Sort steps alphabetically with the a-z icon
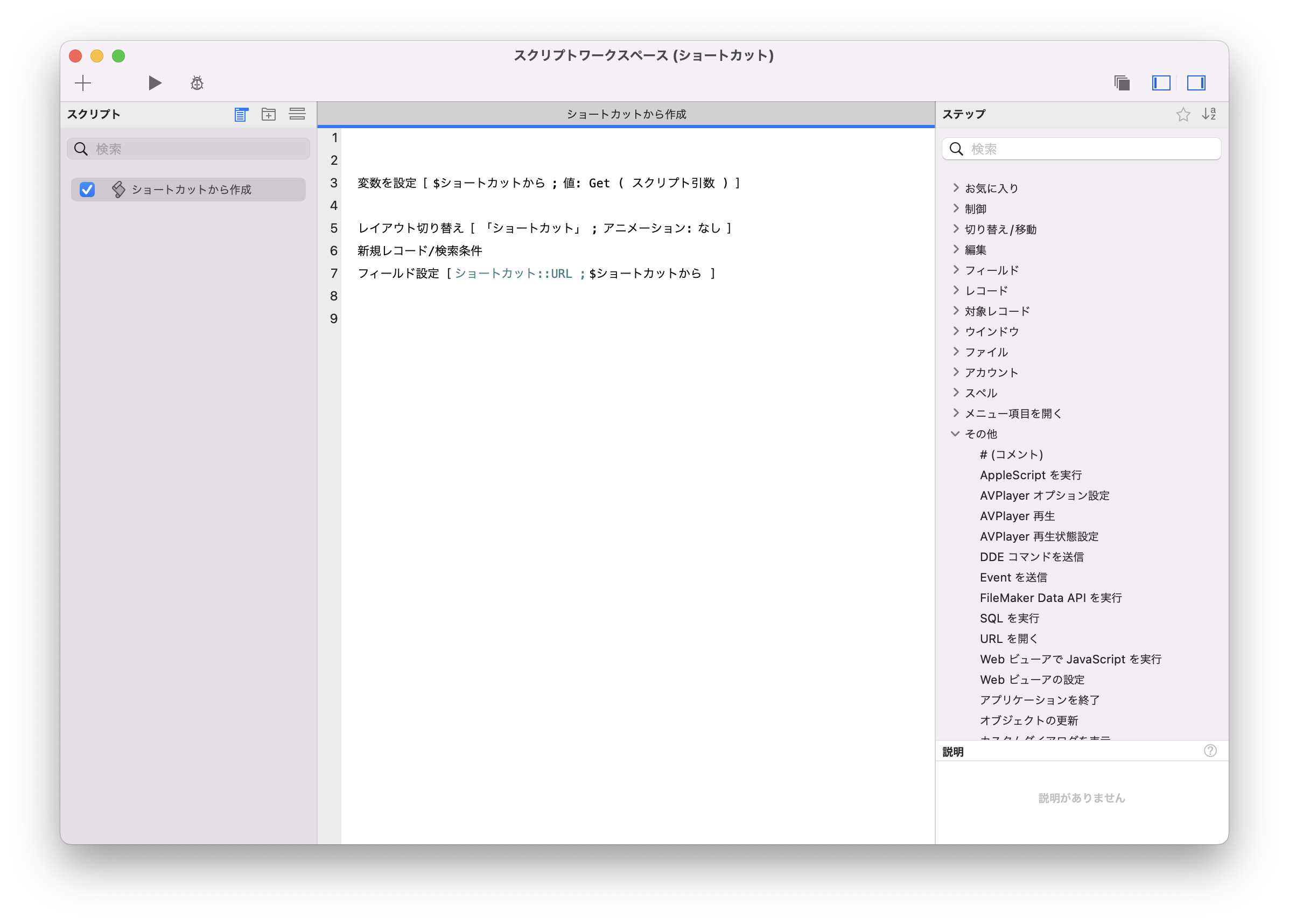 coord(1209,114)
